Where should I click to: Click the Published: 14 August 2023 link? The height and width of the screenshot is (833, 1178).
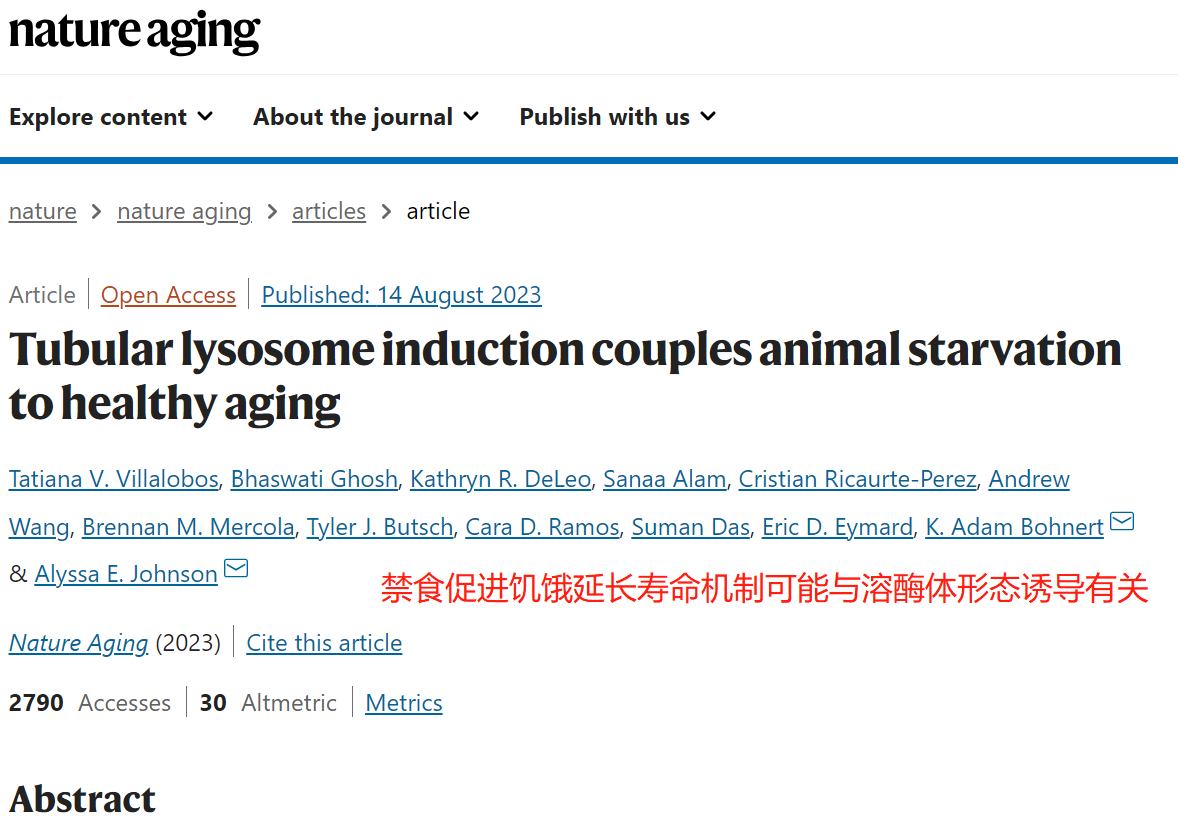(x=401, y=295)
